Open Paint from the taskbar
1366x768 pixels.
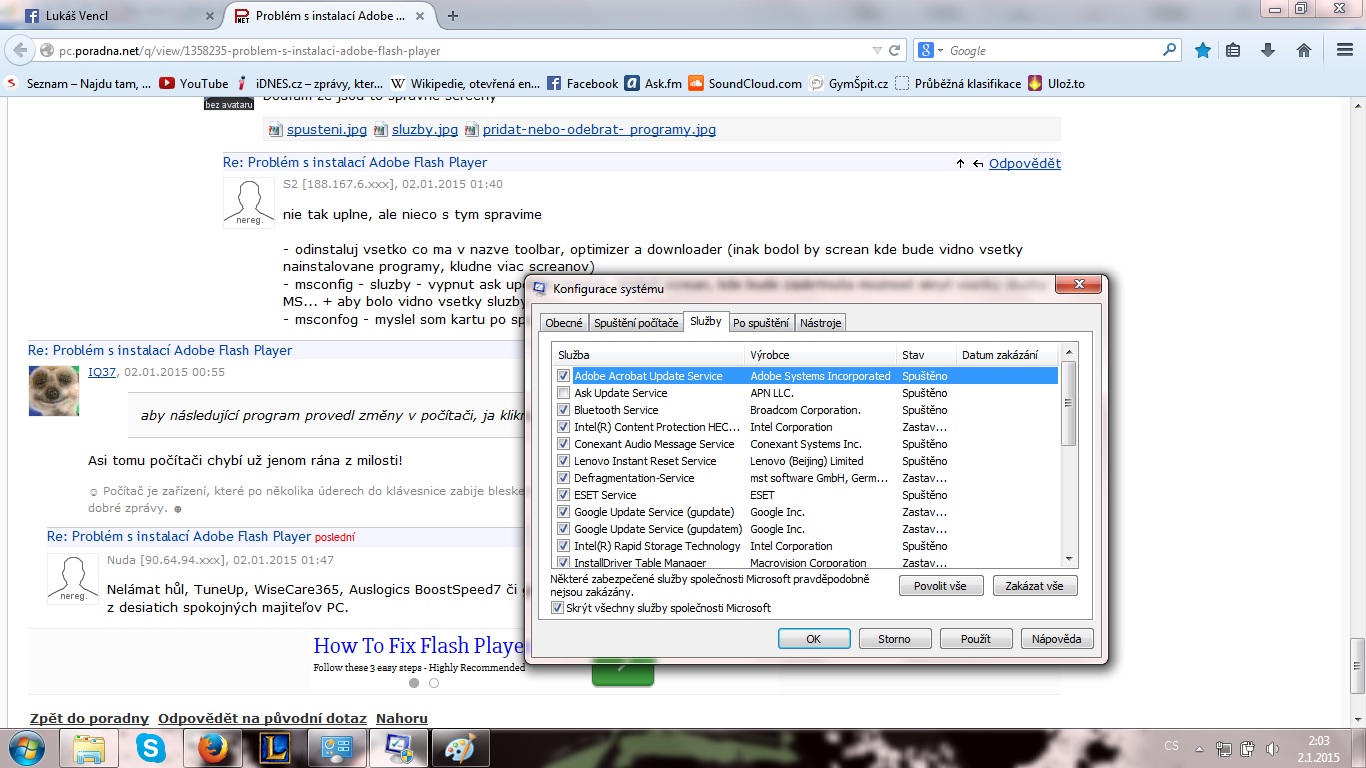click(461, 748)
